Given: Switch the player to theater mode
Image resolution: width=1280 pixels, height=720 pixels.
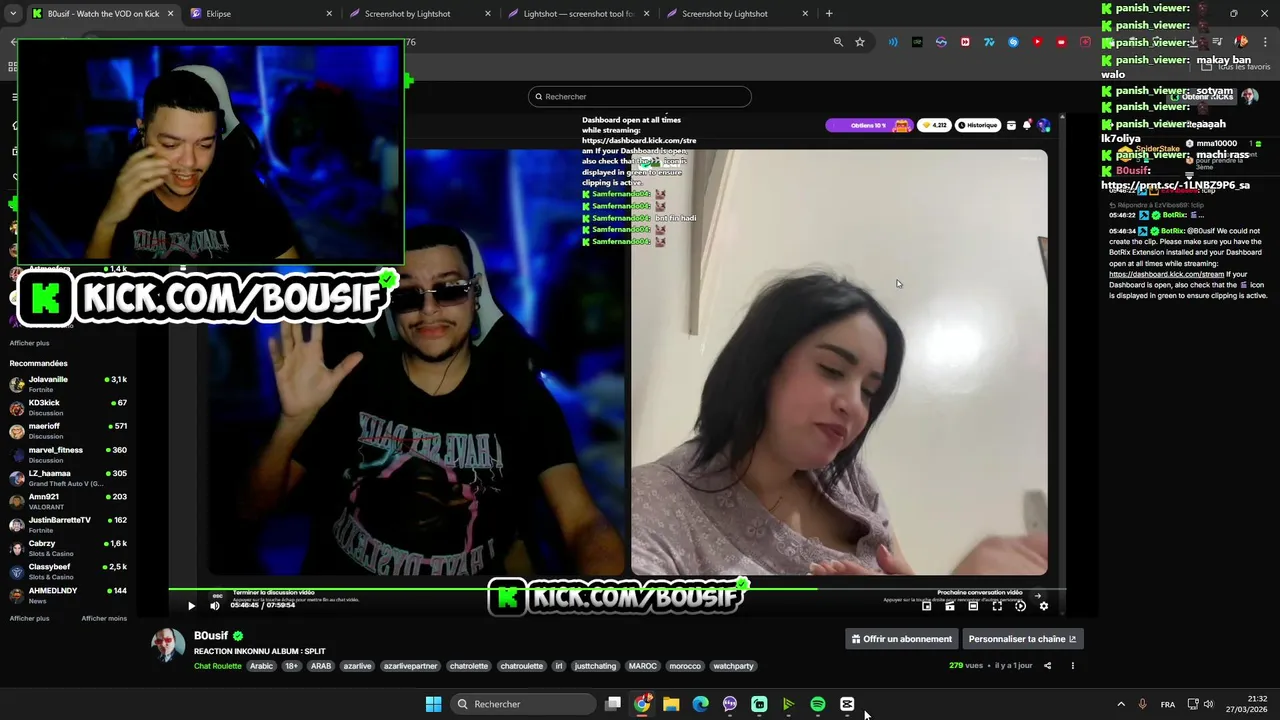Looking at the screenshot, I should 973,606.
